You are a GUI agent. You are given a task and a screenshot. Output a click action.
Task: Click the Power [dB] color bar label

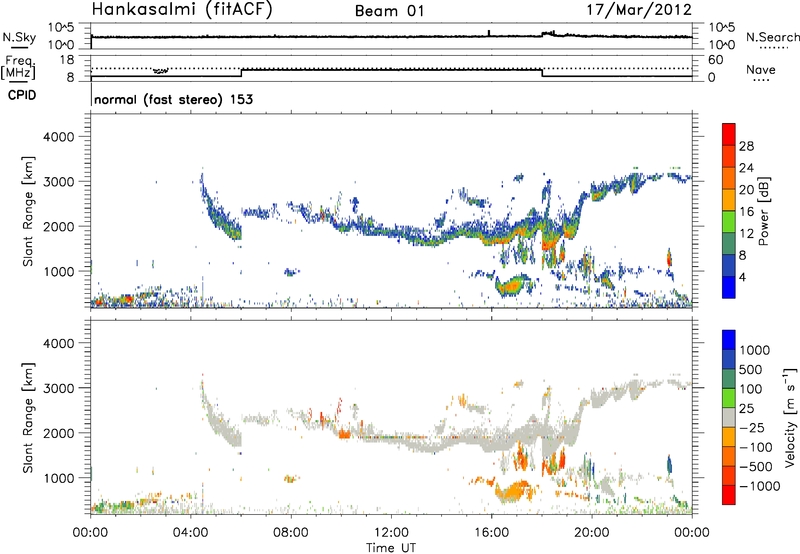click(x=763, y=211)
